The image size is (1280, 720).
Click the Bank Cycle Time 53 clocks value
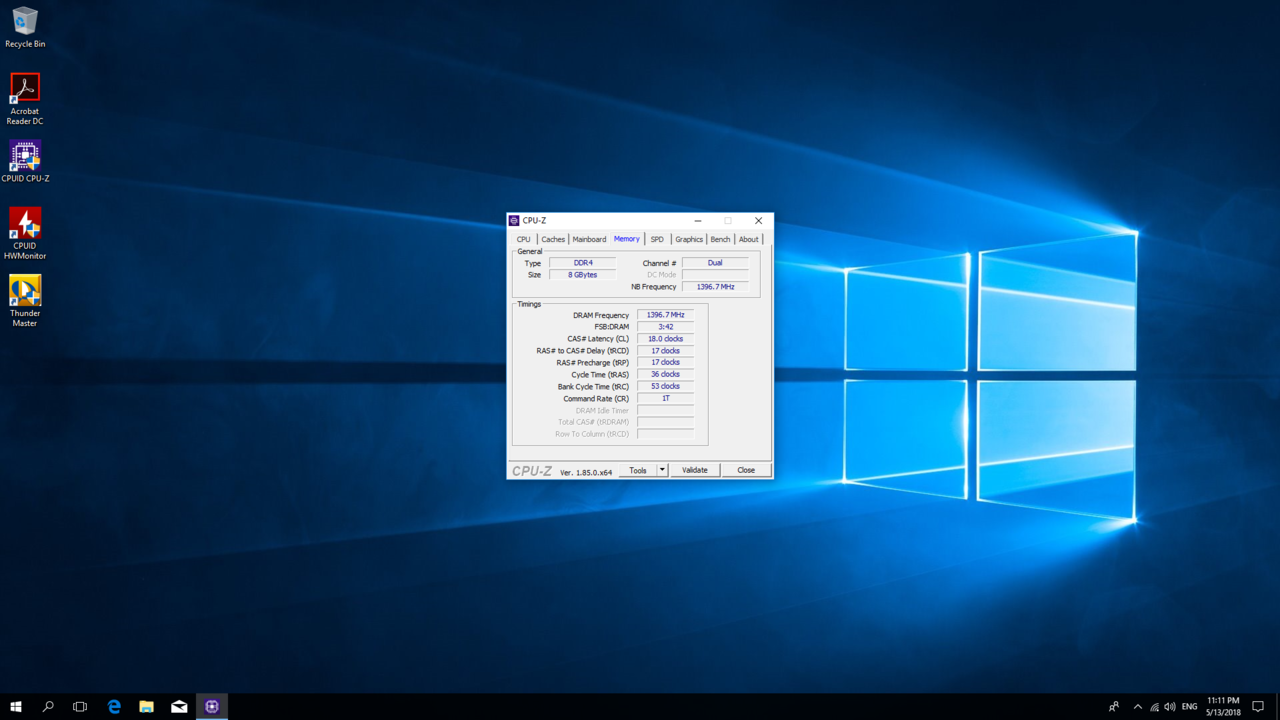665,386
